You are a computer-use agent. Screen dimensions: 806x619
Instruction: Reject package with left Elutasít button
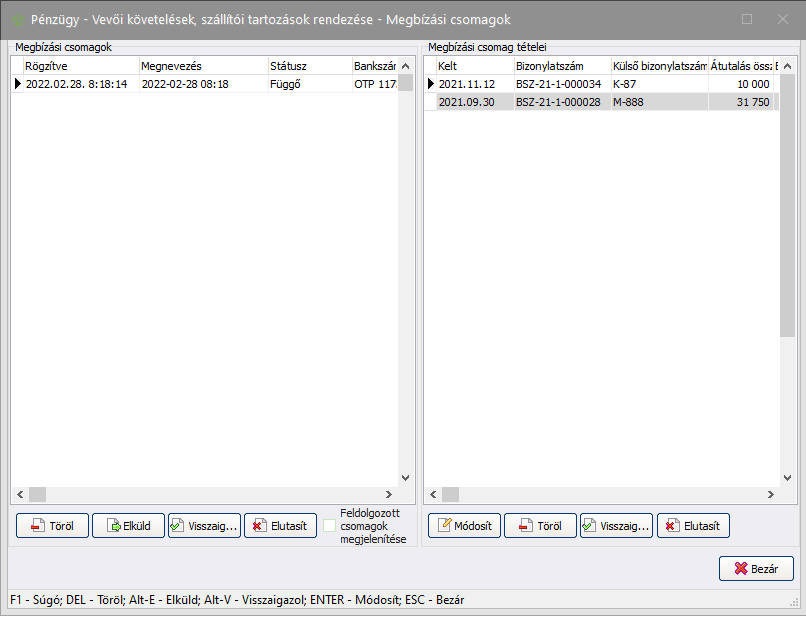[280, 526]
